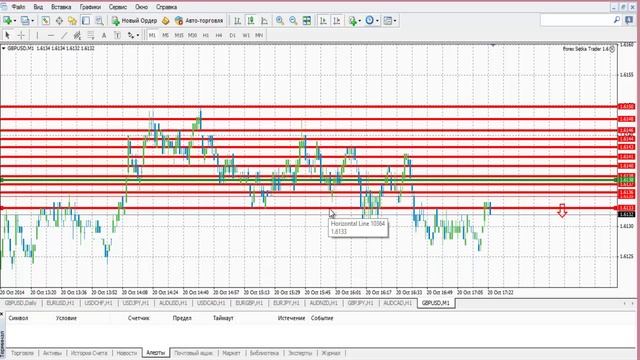The image size is (640, 360).
Task: Open the Справка menu
Action: point(167,7)
